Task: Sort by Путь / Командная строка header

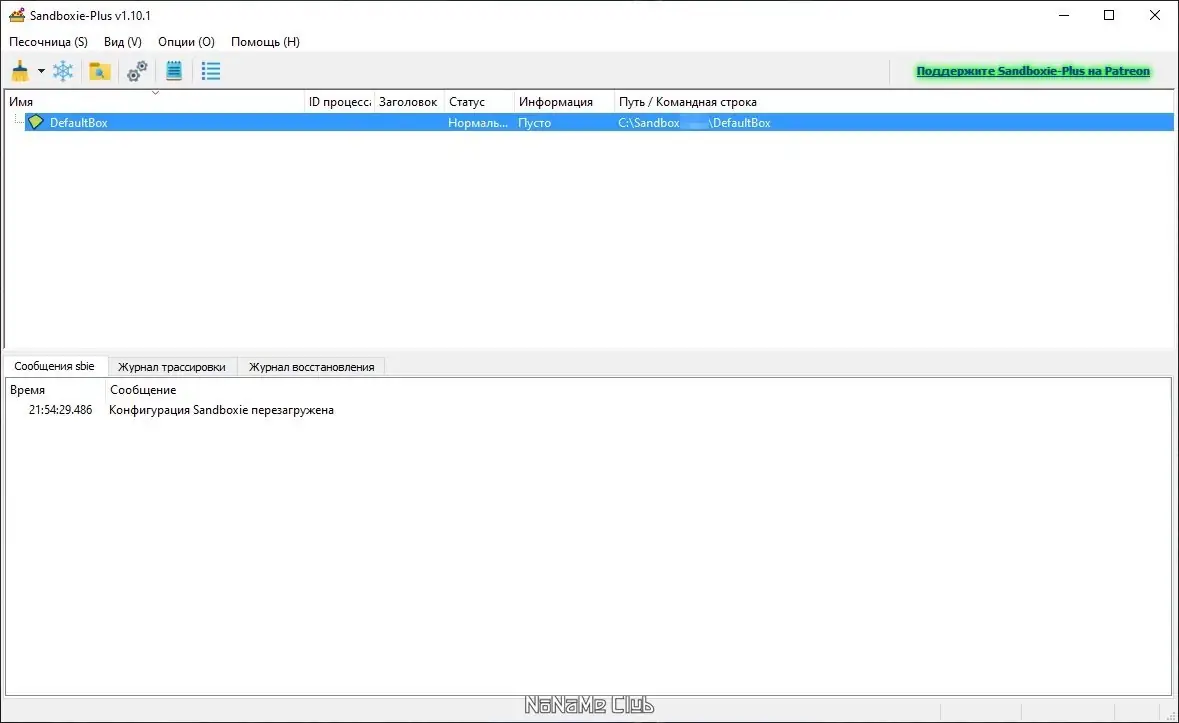Action: (894, 101)
